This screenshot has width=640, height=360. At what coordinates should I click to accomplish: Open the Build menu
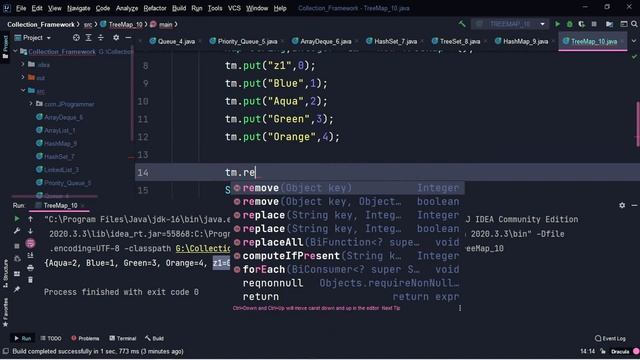[179, 8]
